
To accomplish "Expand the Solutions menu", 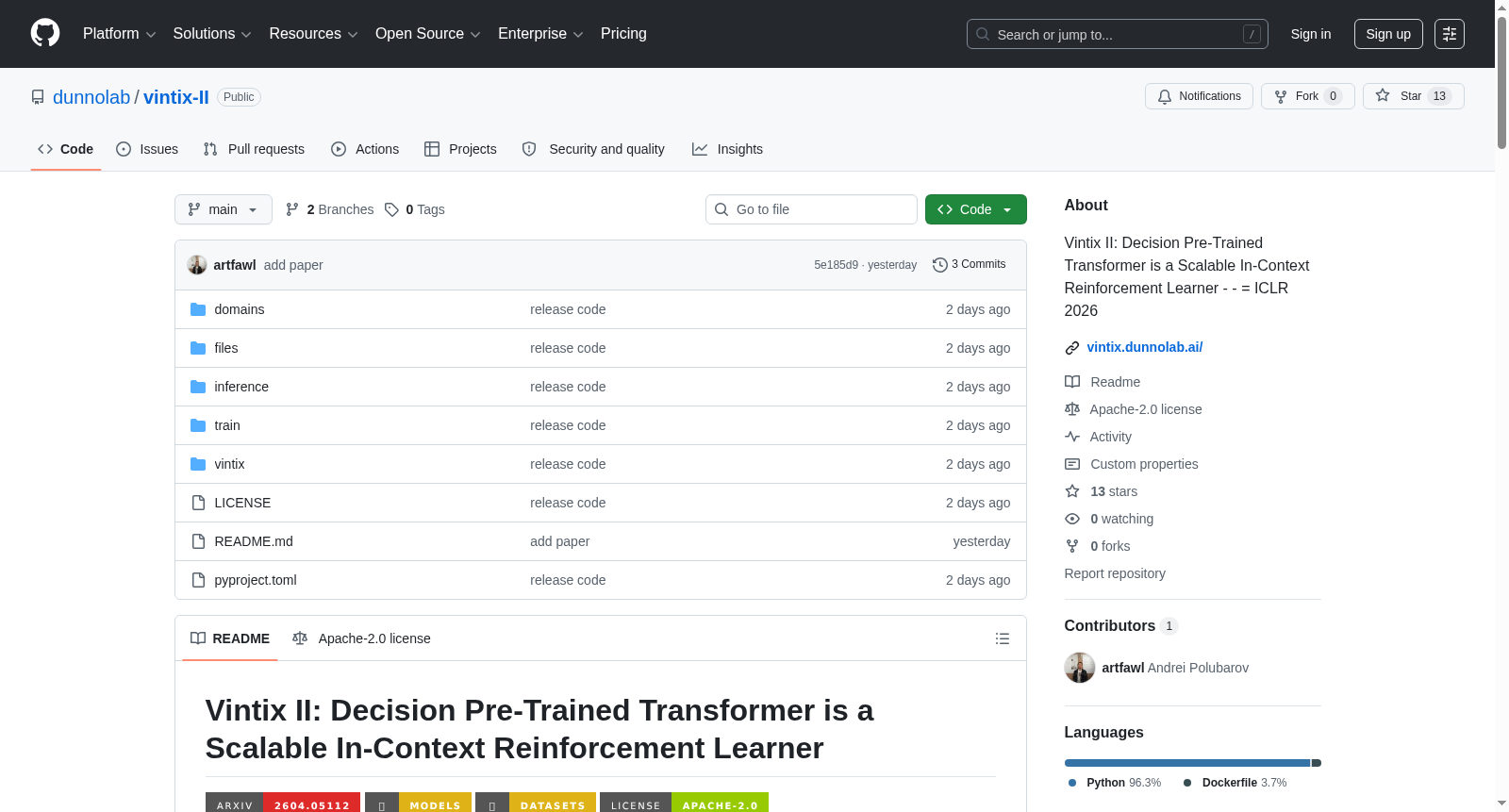I will click(212, 34).
